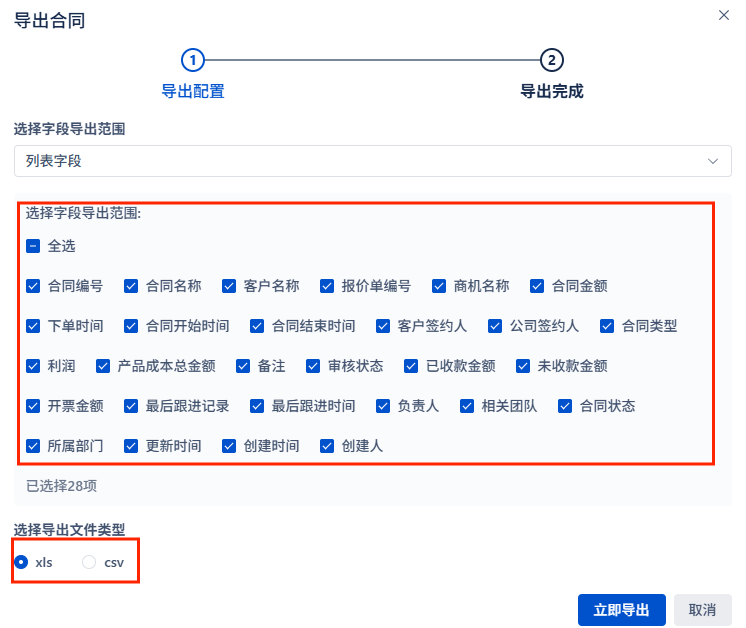The image size is (746, 628).
Task: Uncheck the 开票金额 checkbox
Action: pos(33,406)
